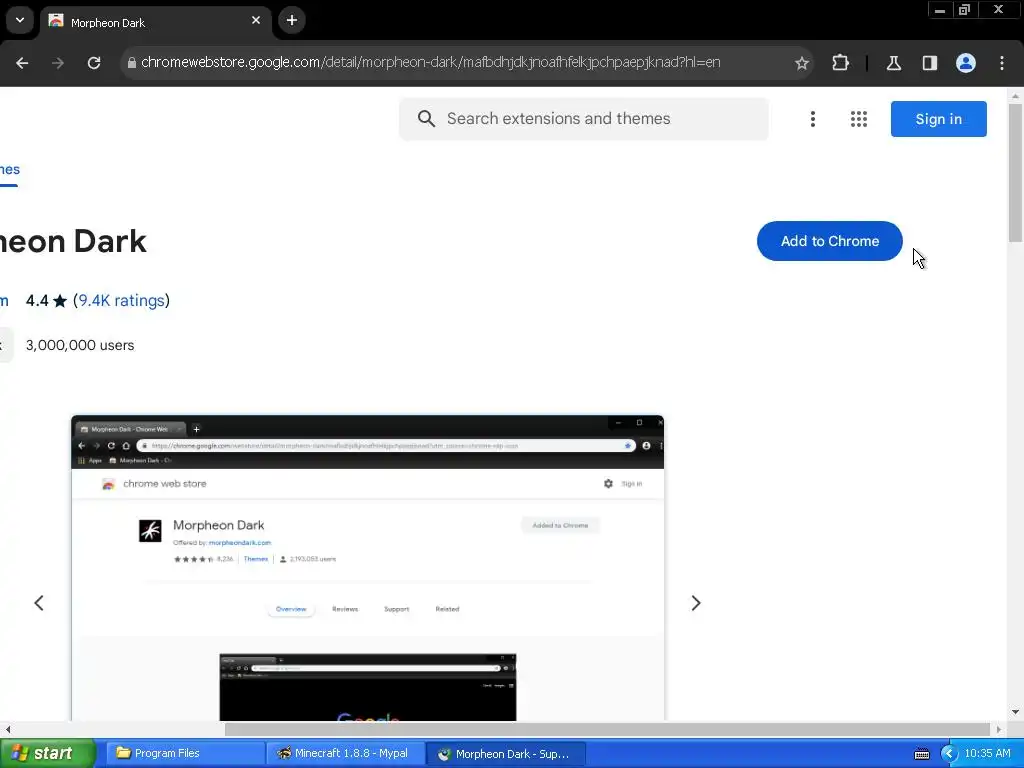The image size is (1024, 768).
Task: Click the scroll down arrow
Action: pos(1016,712)
